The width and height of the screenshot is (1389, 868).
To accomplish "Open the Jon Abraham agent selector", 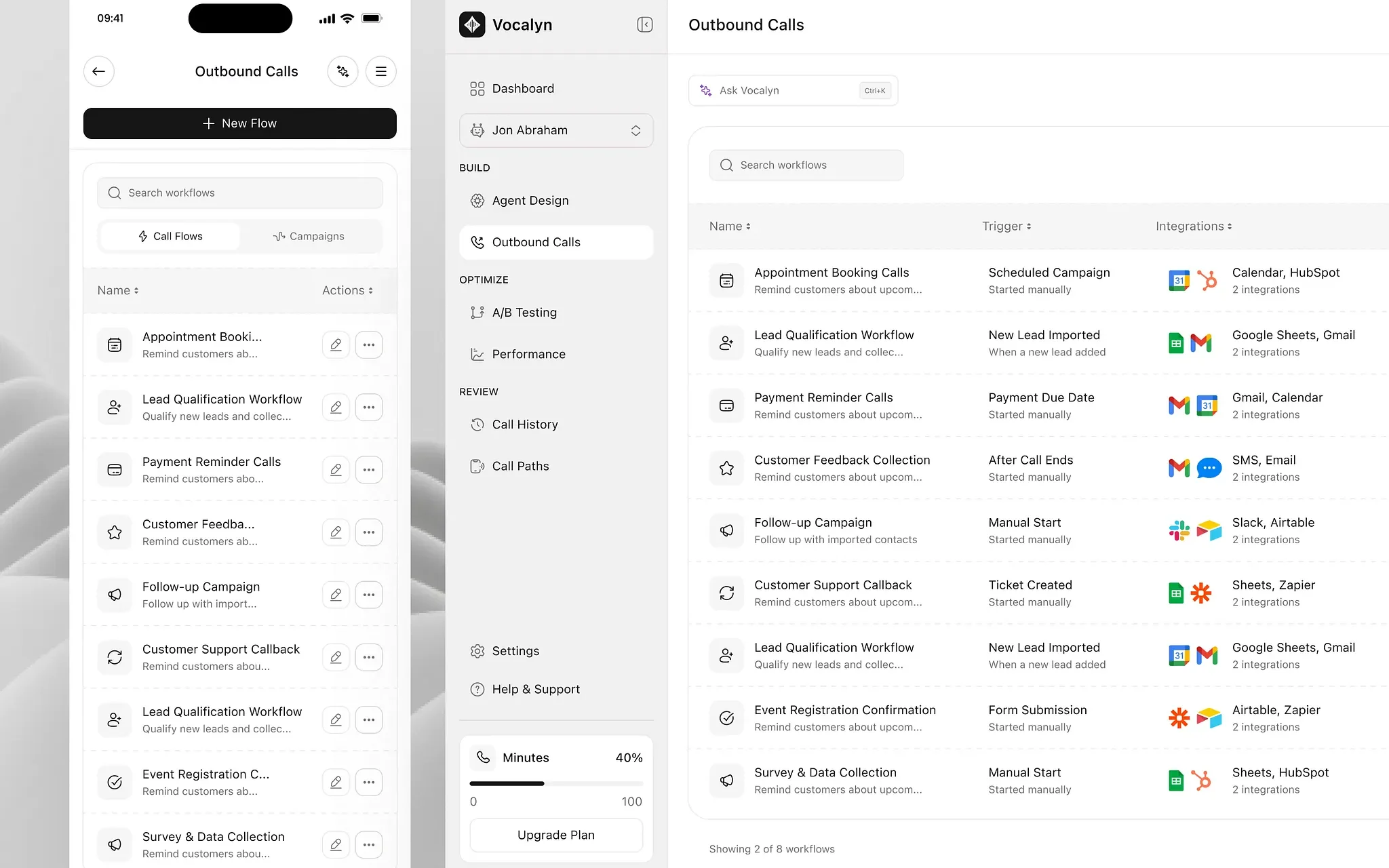I will (x=556, y=130).
